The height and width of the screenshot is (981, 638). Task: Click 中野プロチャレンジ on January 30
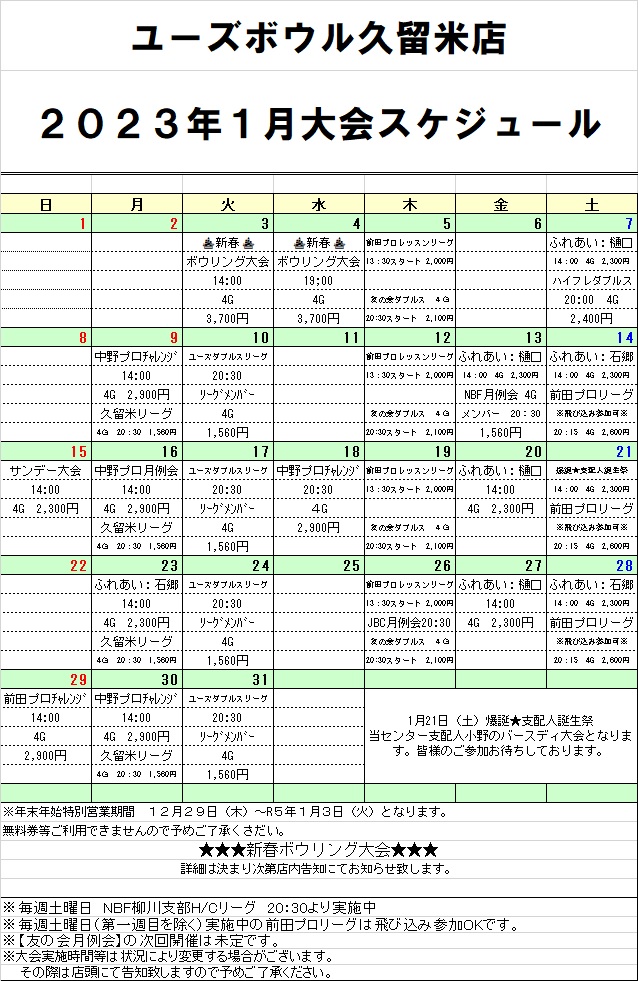point(137,698)
